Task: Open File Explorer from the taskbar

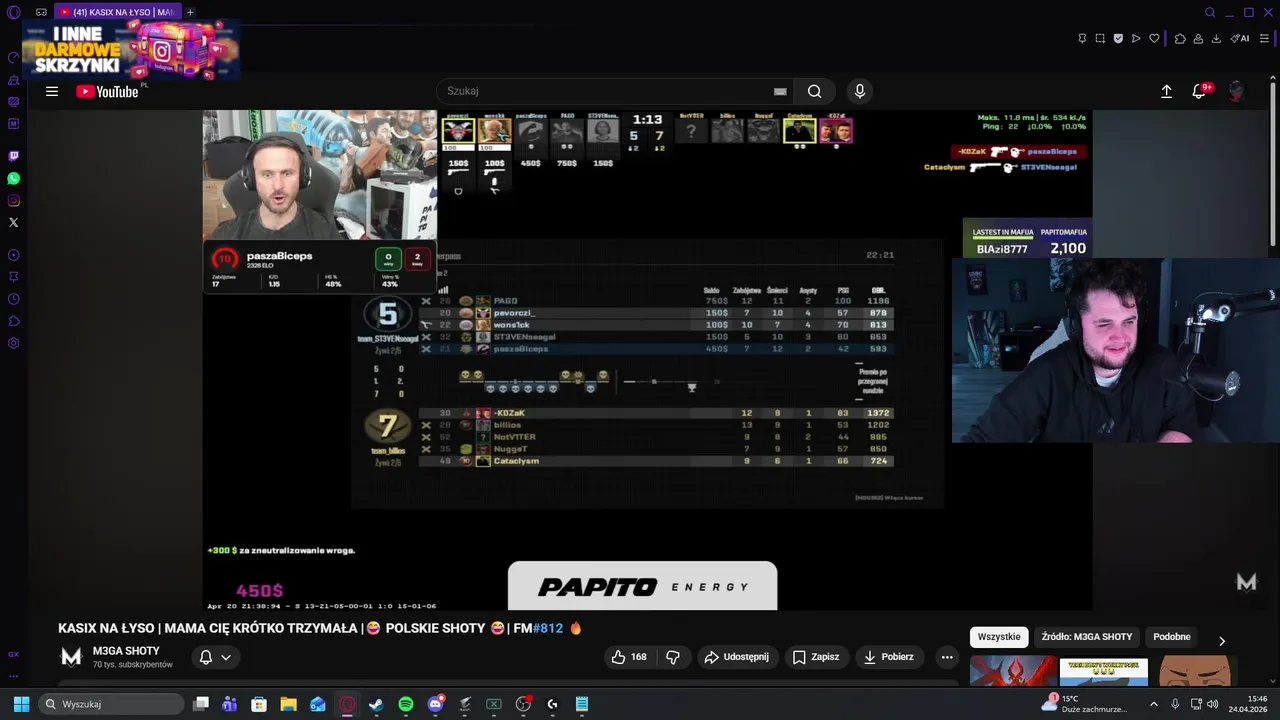Action: tap(288, 704)
